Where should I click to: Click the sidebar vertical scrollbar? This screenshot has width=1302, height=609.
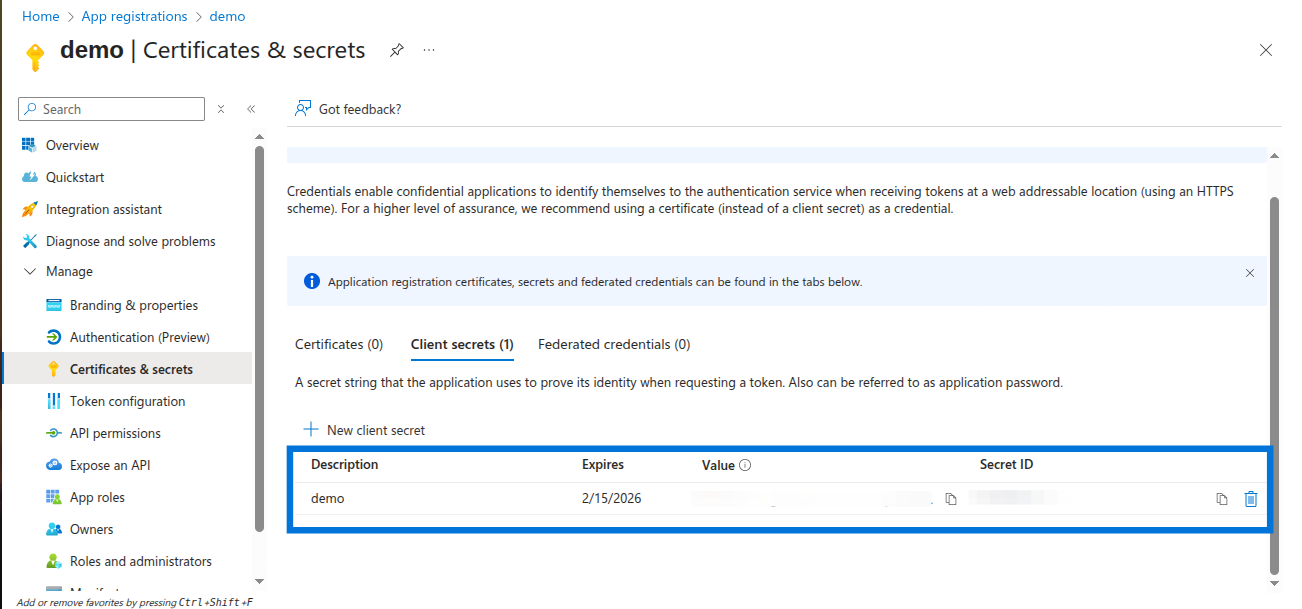pos(260,338)
